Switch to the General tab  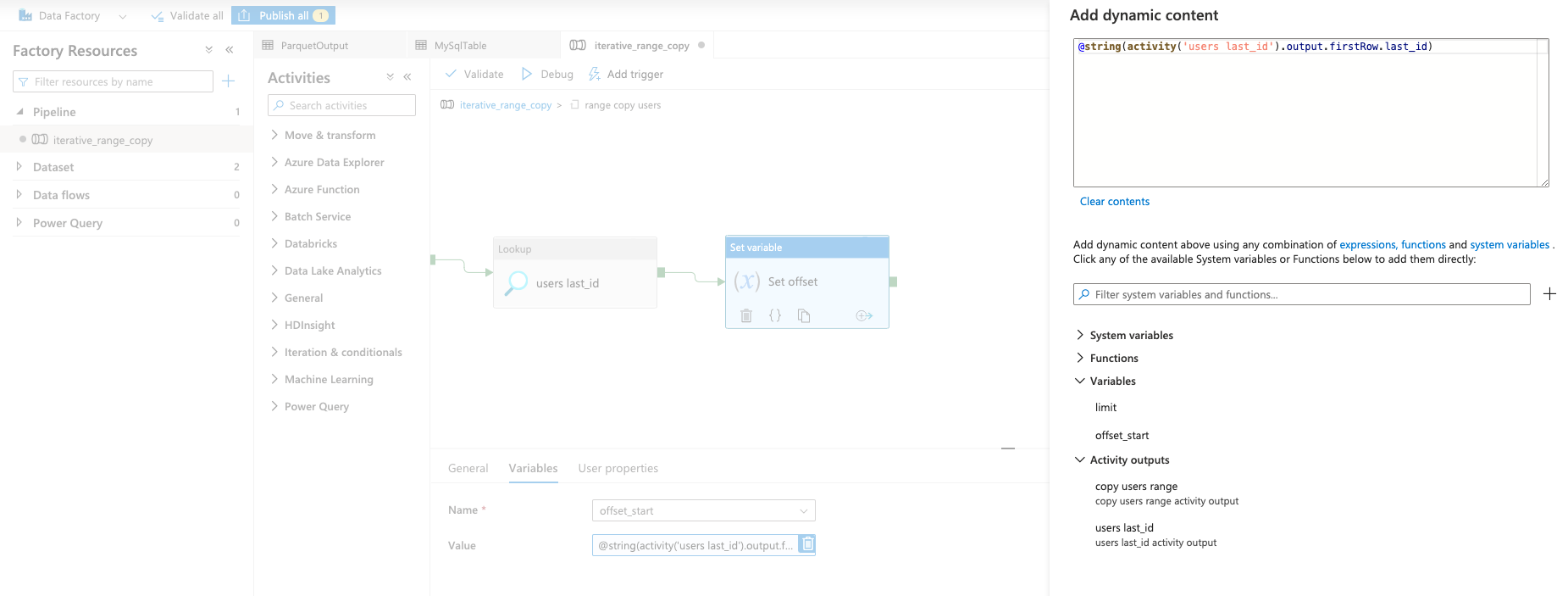pos(468,468)
